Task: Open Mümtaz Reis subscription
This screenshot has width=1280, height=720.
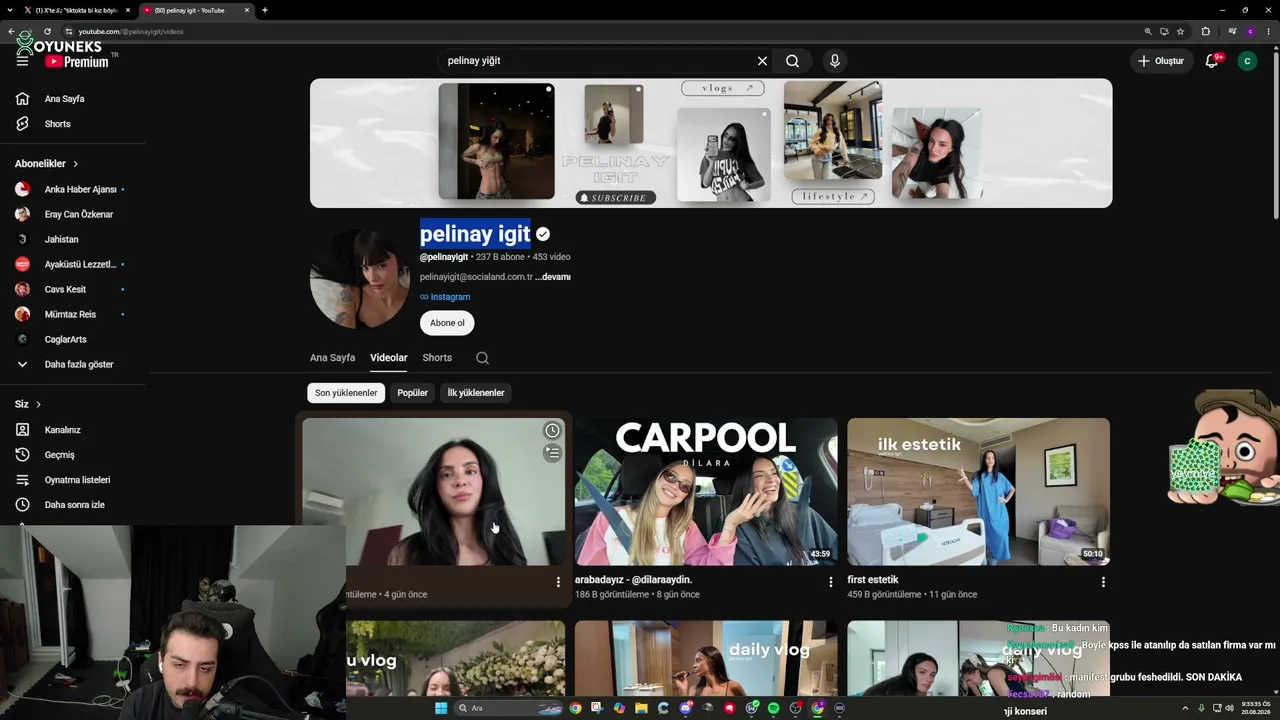Action: pos(70,314)
